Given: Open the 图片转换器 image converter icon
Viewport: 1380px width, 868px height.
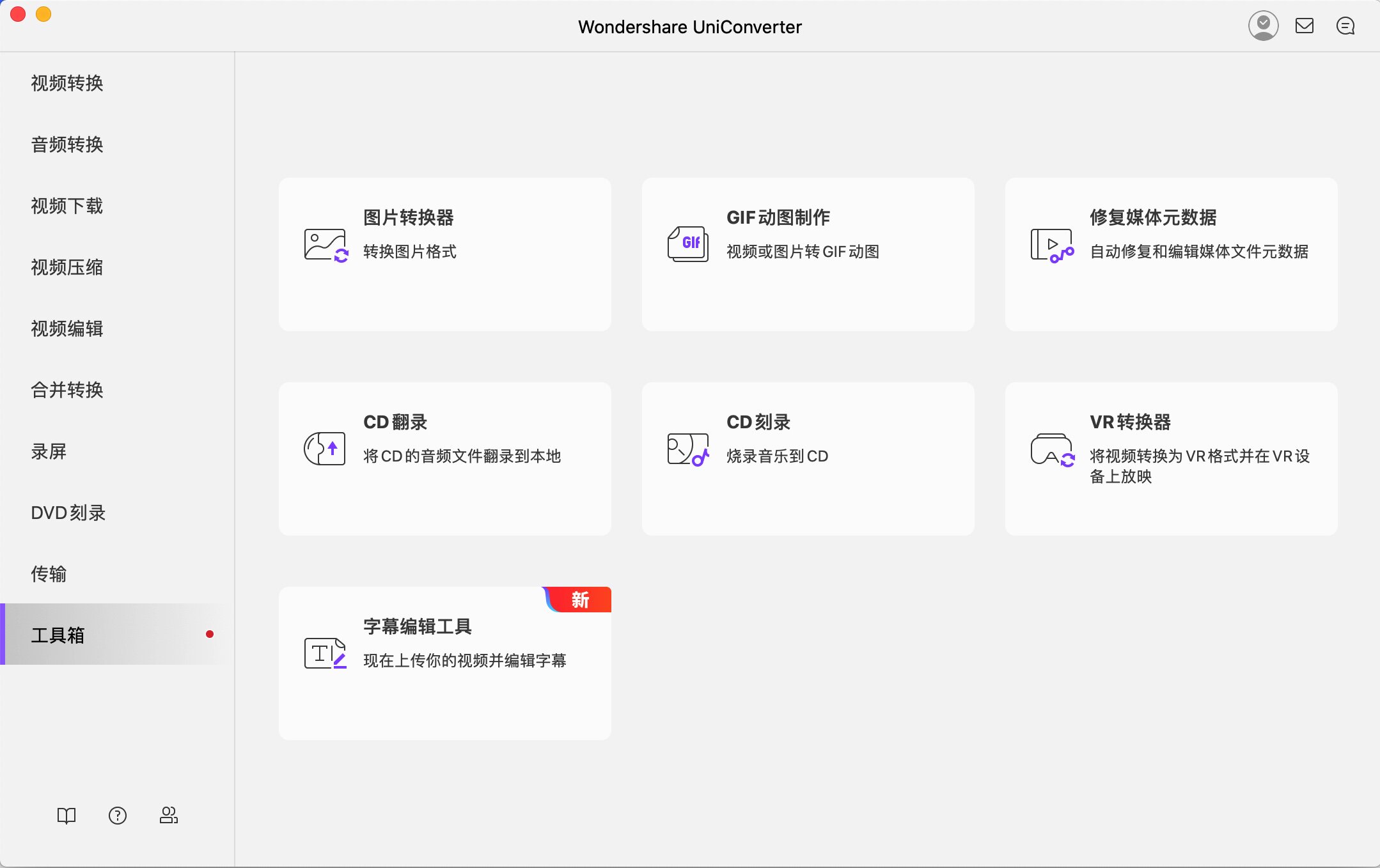Looking at the screenshot, I should [326, 245].
